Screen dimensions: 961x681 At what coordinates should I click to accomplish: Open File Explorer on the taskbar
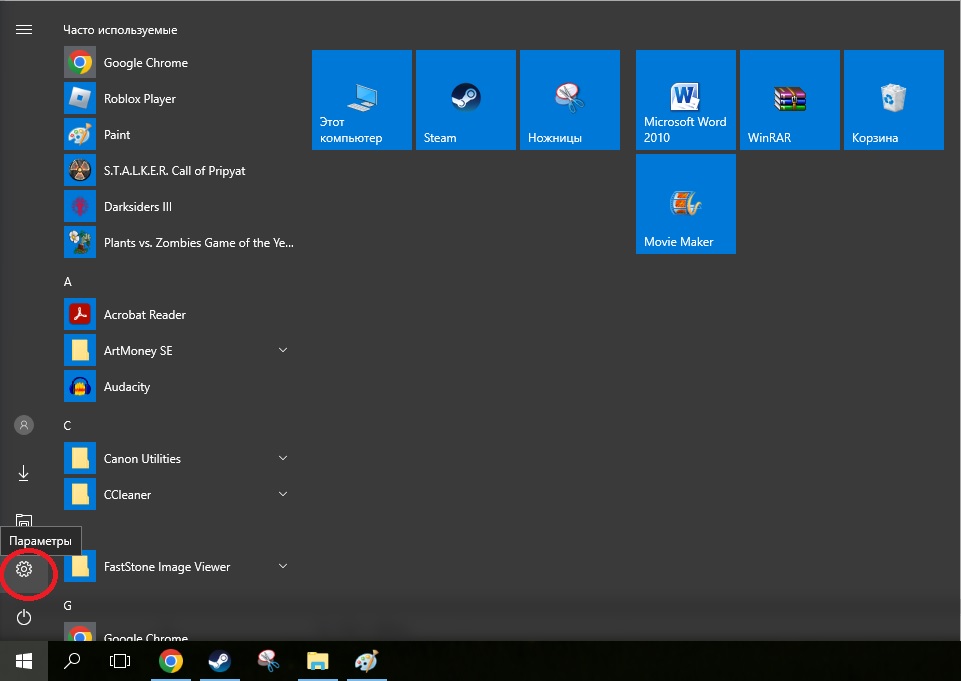[x=317, y=661]
